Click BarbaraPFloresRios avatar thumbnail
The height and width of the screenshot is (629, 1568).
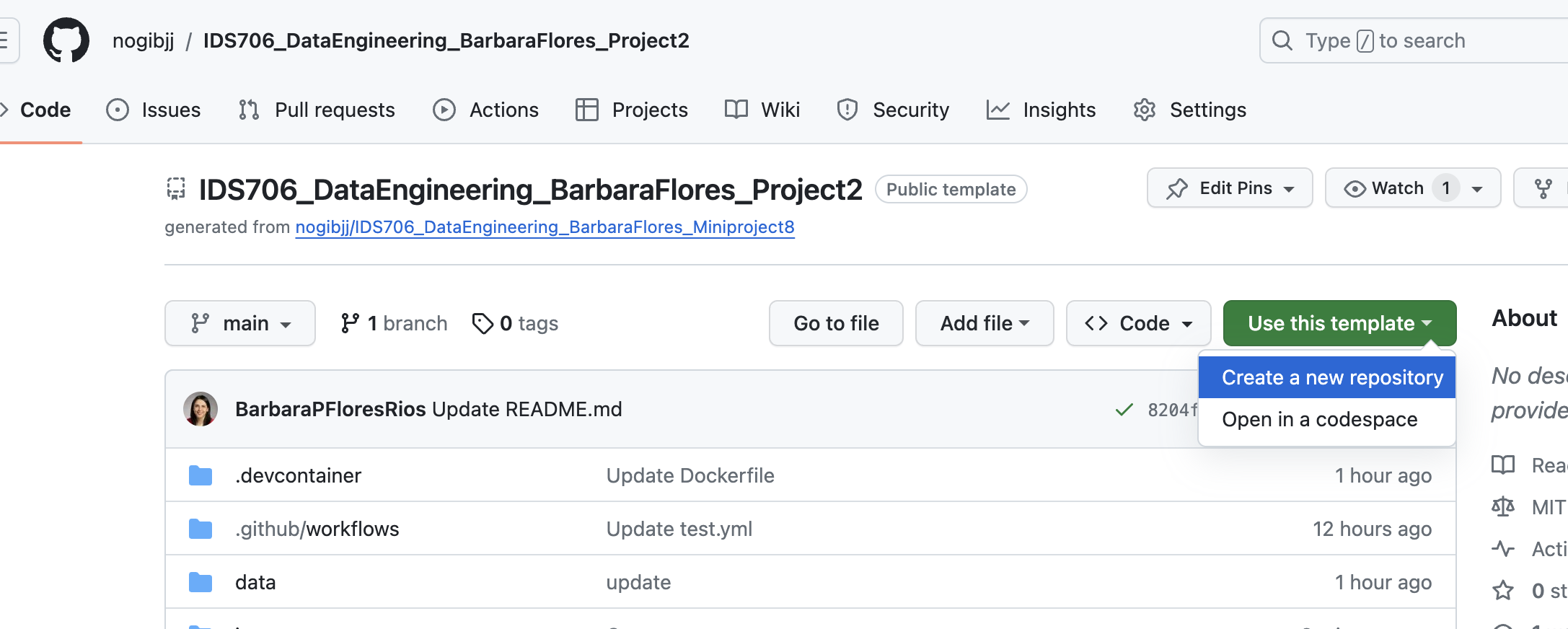(x=201, y=409)
